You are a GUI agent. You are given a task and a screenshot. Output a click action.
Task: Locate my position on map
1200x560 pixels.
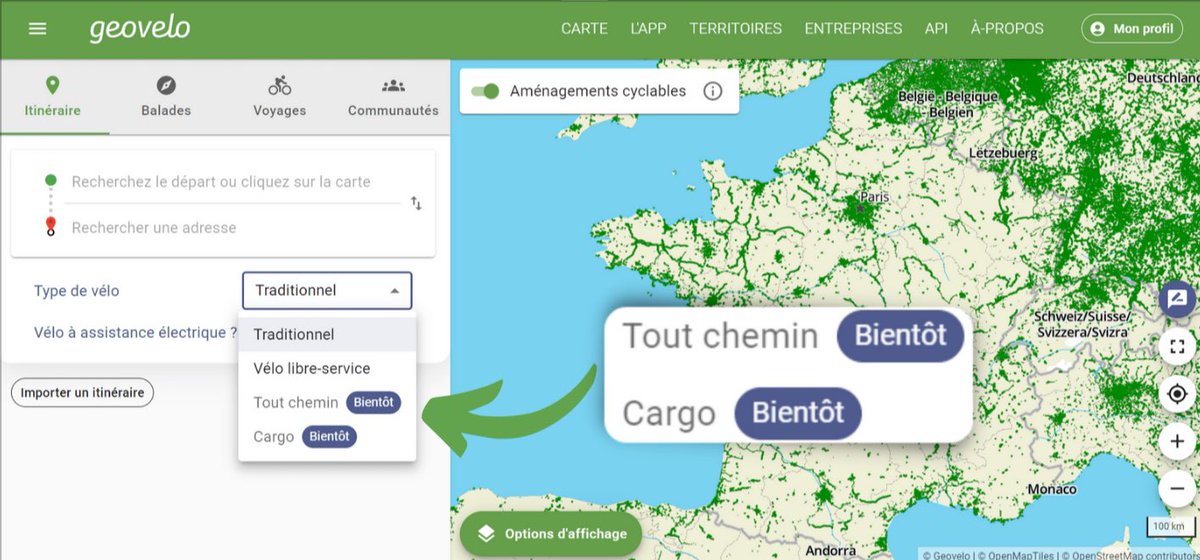[1177, 394]
